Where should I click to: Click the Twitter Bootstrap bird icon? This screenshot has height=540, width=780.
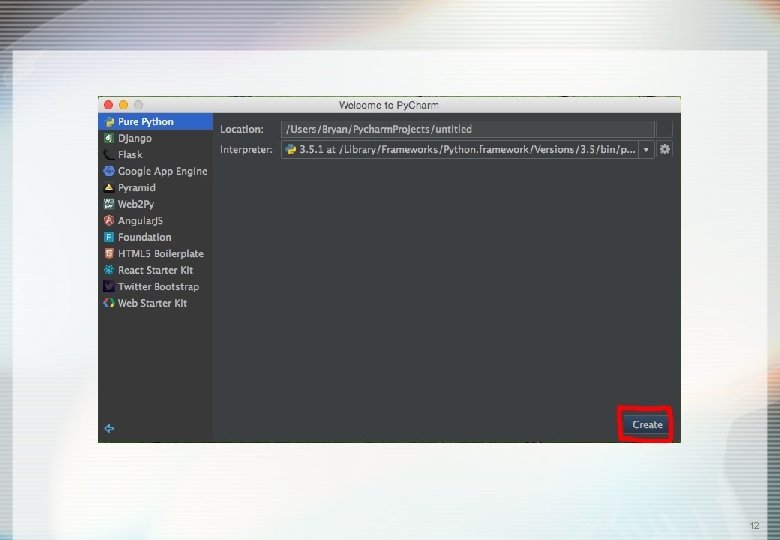[109, 286]
